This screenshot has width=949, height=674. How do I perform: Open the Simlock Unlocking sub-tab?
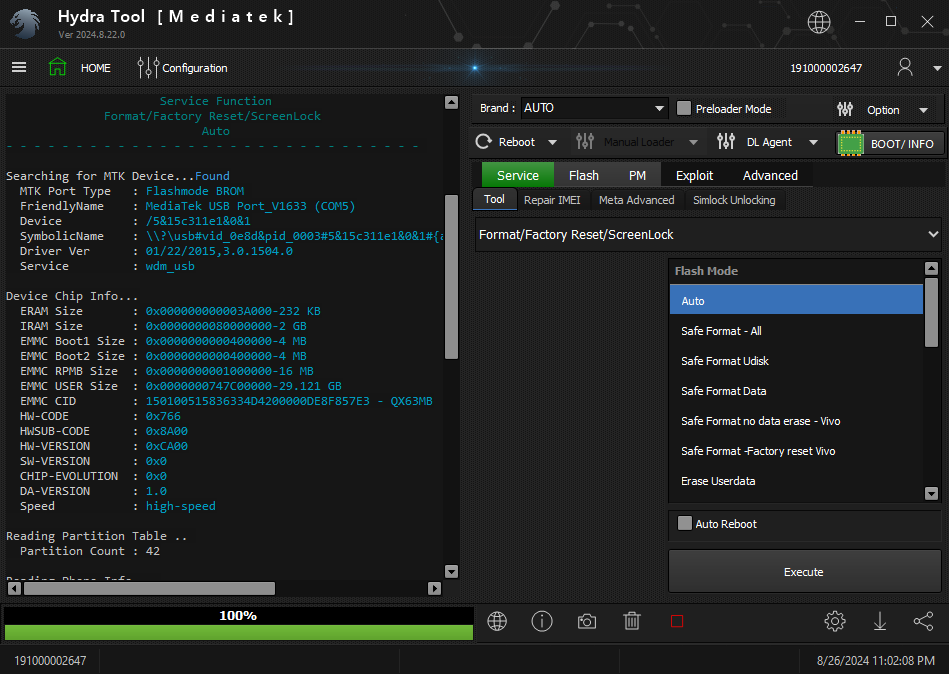[734, 200]
